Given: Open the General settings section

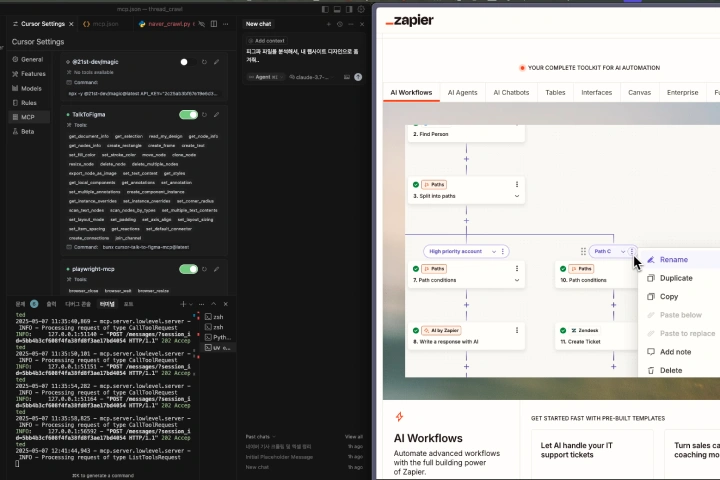Looking at the screenshot, I should pos(28,59).
